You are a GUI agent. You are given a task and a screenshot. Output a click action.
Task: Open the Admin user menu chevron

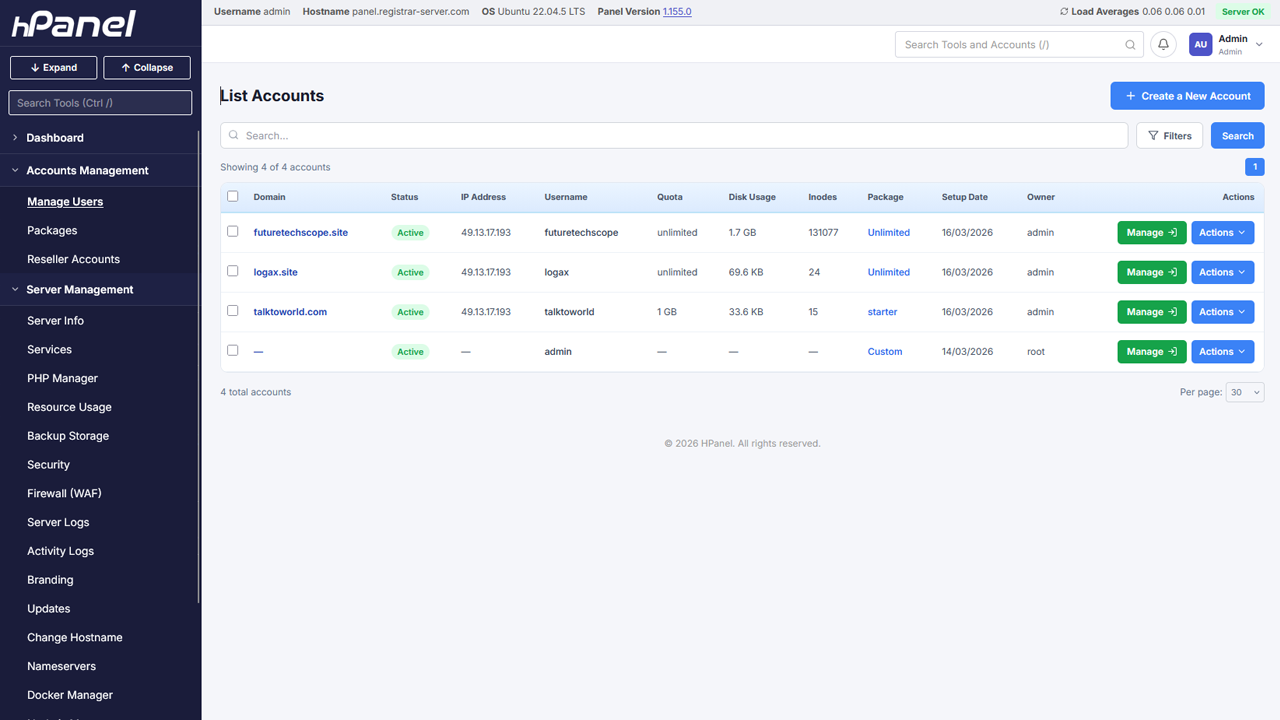coord(1259,45)
